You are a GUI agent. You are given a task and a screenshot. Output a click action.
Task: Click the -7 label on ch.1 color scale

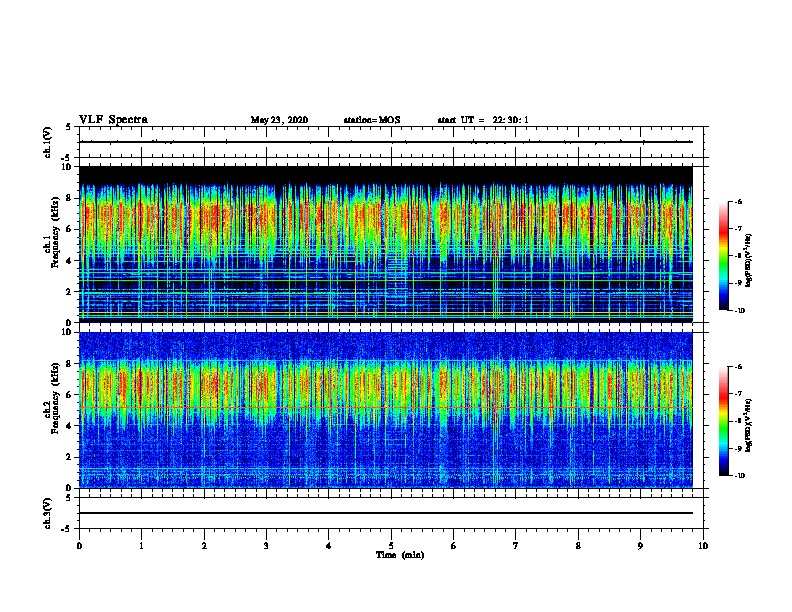tap(738, 229)
